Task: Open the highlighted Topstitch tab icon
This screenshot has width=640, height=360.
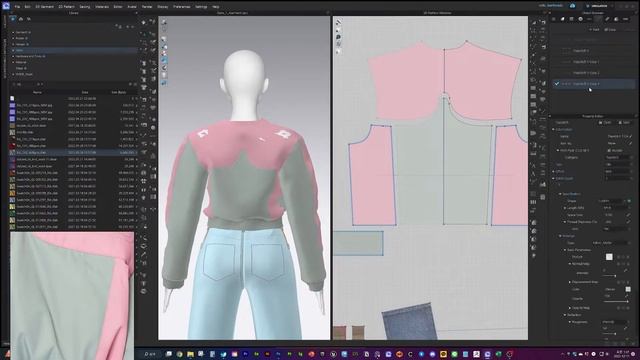Action: [598, 19]
